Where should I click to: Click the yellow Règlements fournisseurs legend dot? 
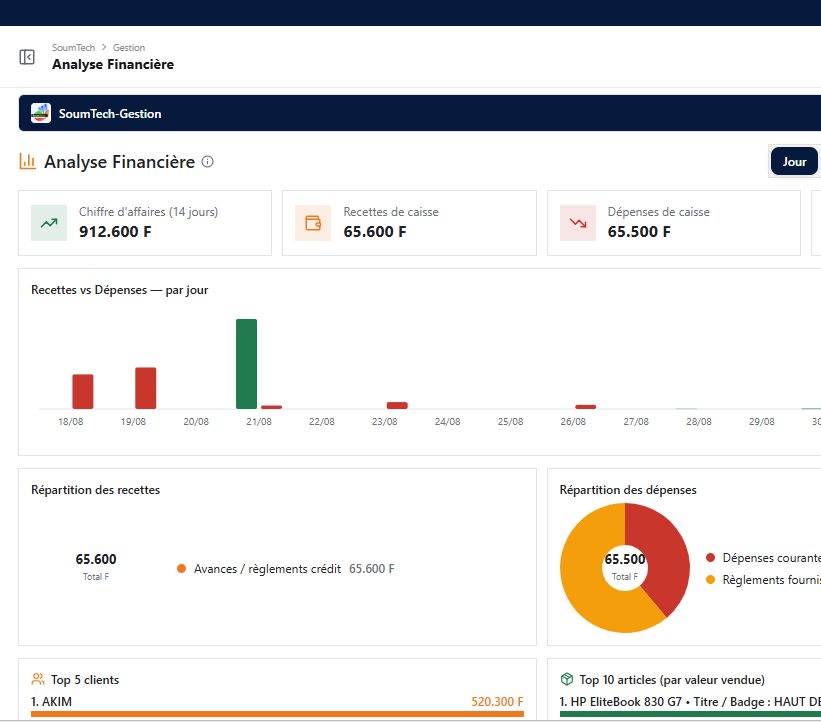click(x=711, y=580)
